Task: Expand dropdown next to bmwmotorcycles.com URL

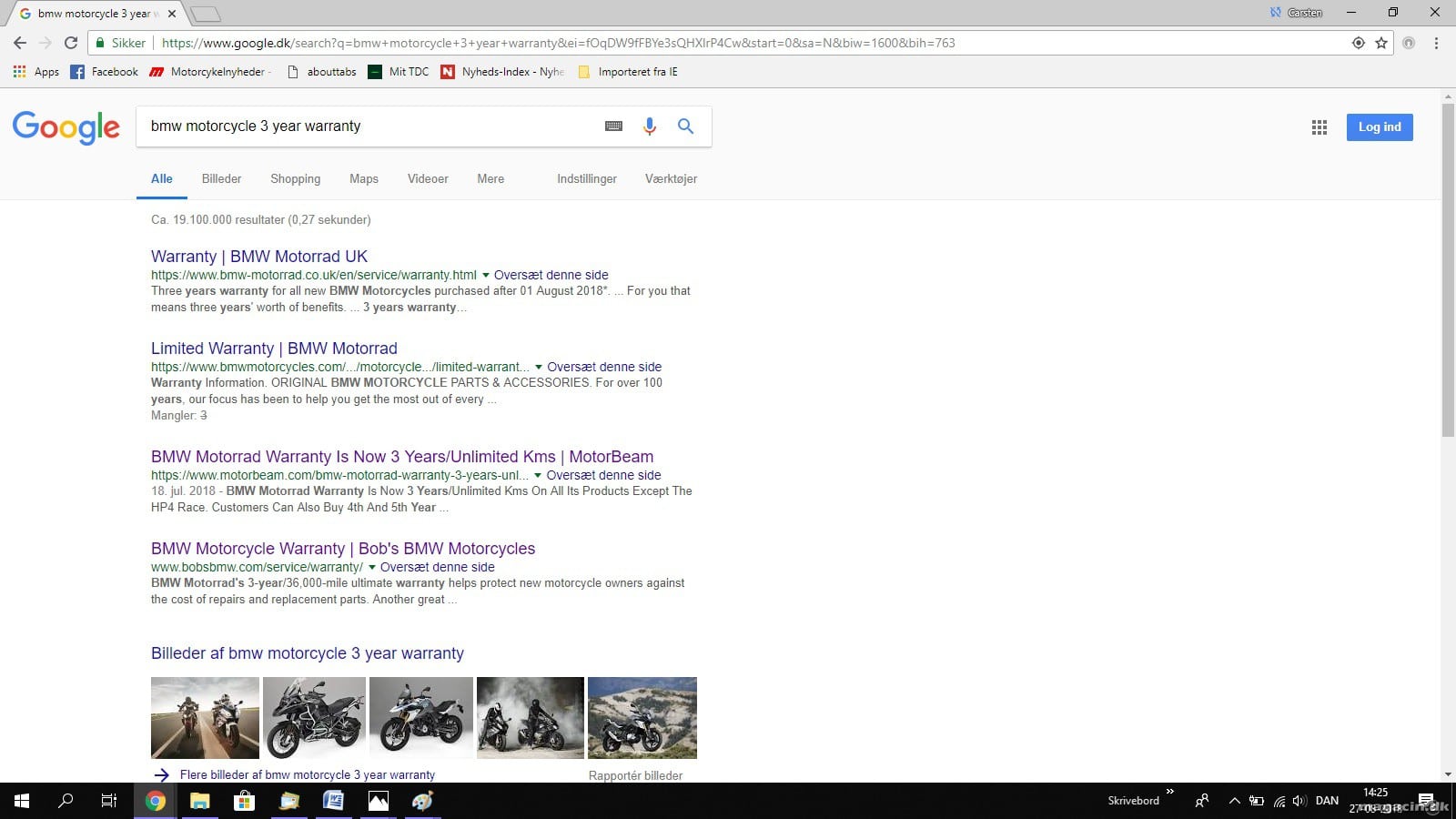Action: pos(539,367)
